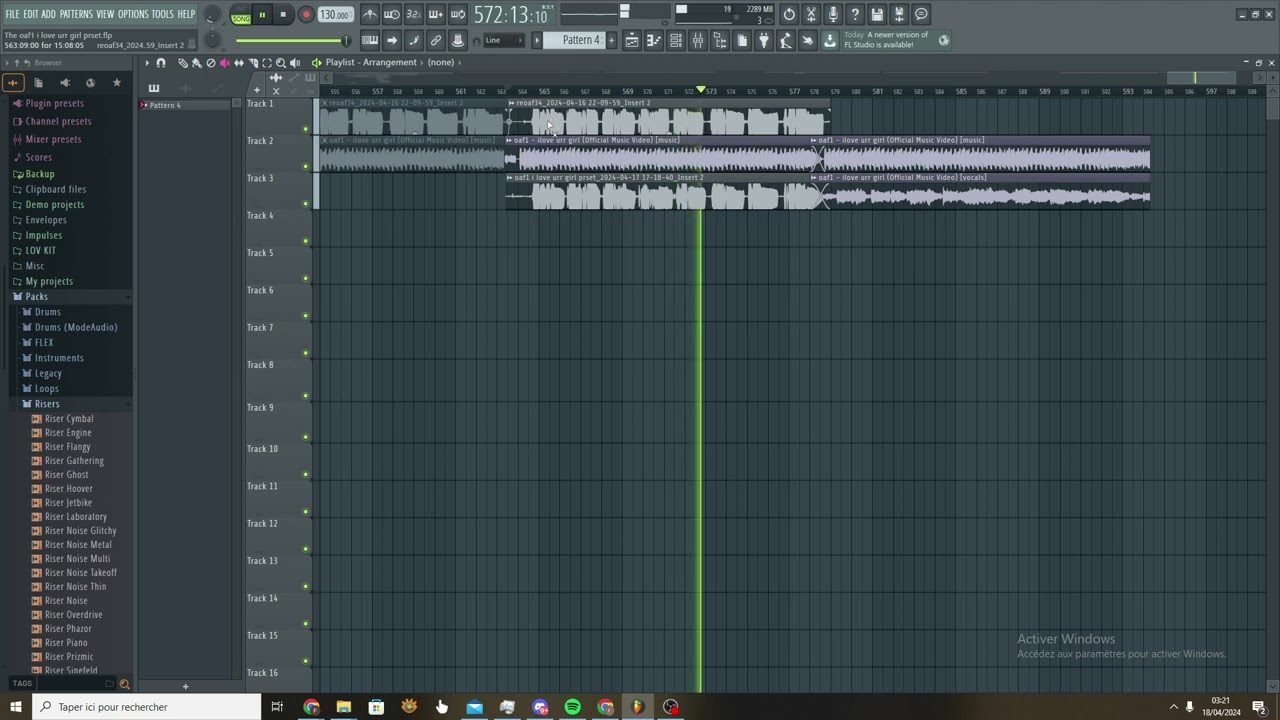Mute Track 5 with its green LED
Image resolution: width=1280 pixels, height=720 pixels.
[x=306, y=278]
